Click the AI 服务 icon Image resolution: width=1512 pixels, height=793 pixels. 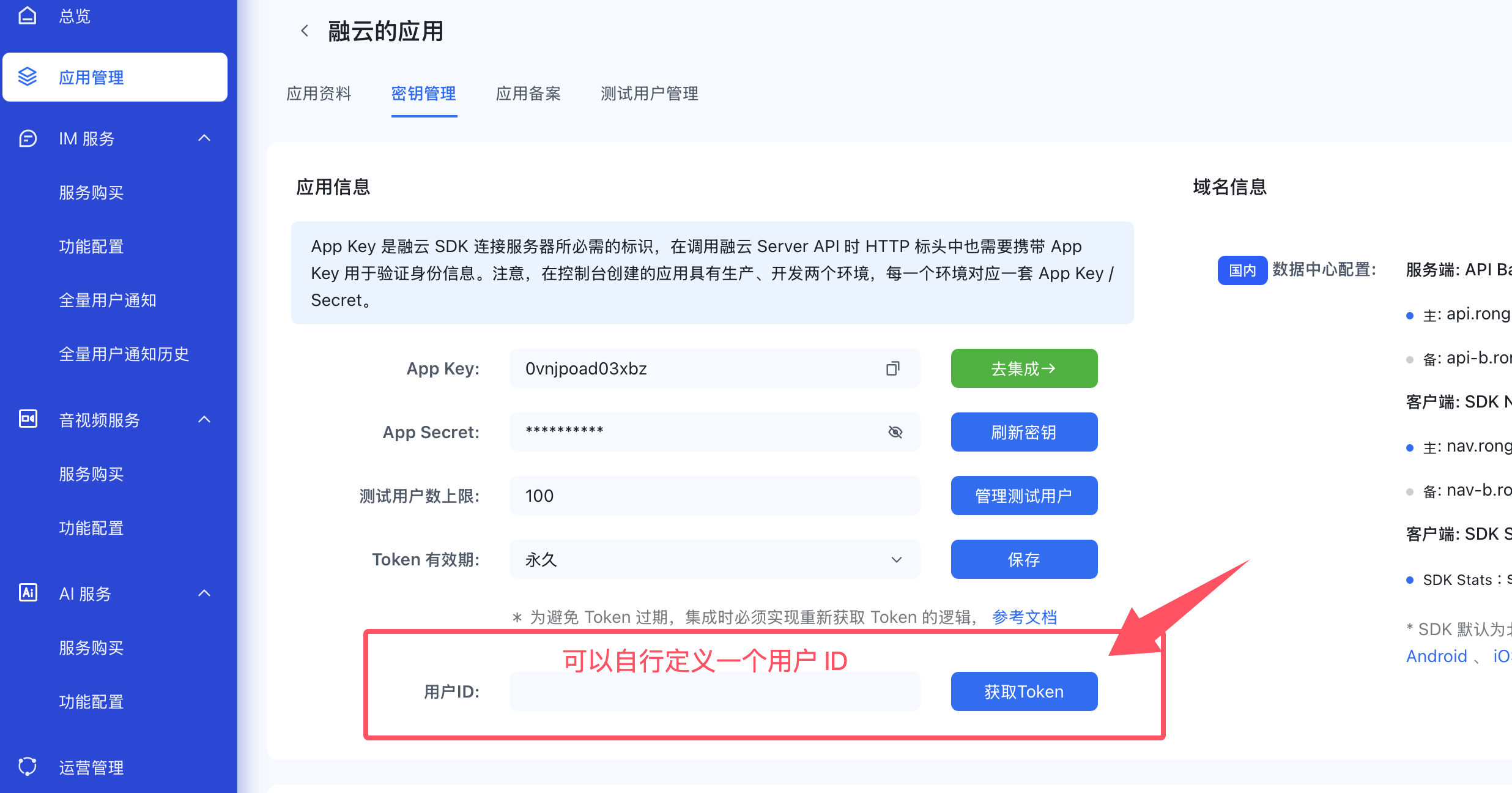pos(28,593)
